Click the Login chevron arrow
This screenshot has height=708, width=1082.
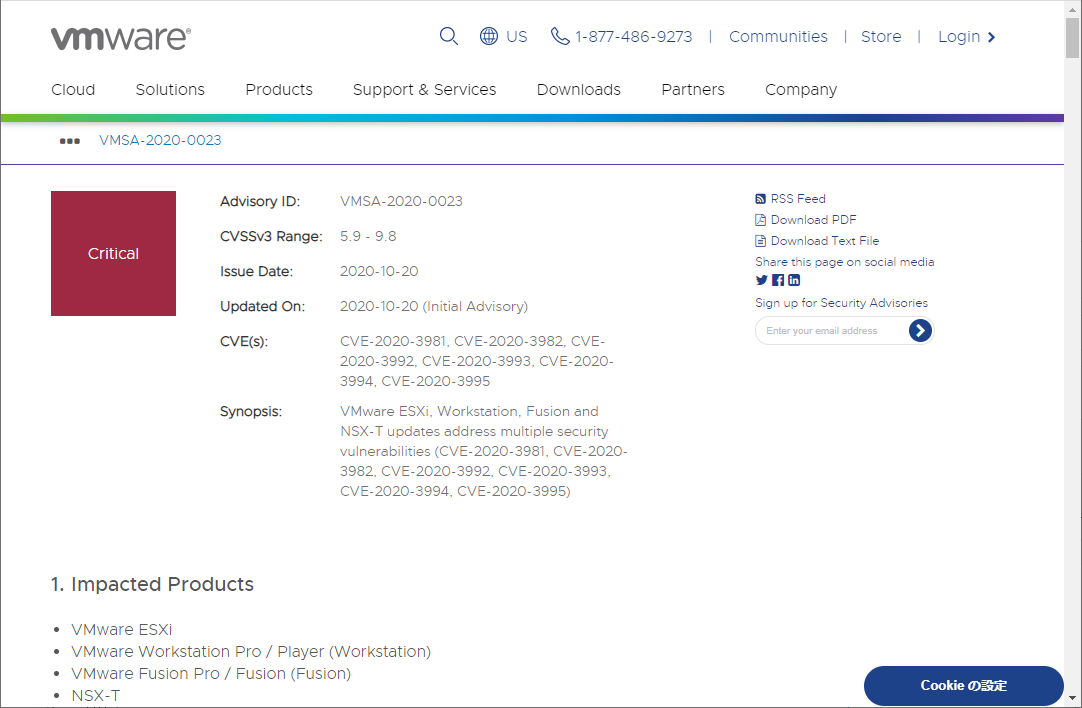[x=992, y=37]
